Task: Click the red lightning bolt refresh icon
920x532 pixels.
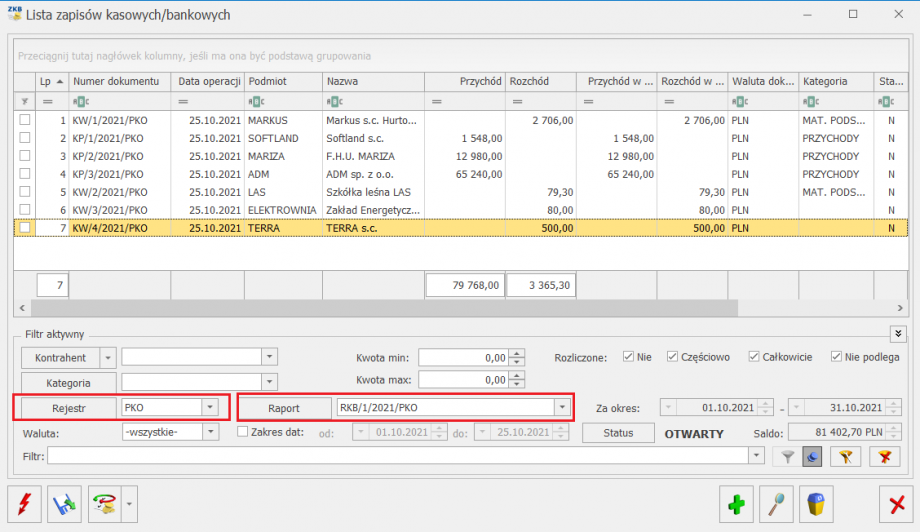Action: click(x=25, y=503)
